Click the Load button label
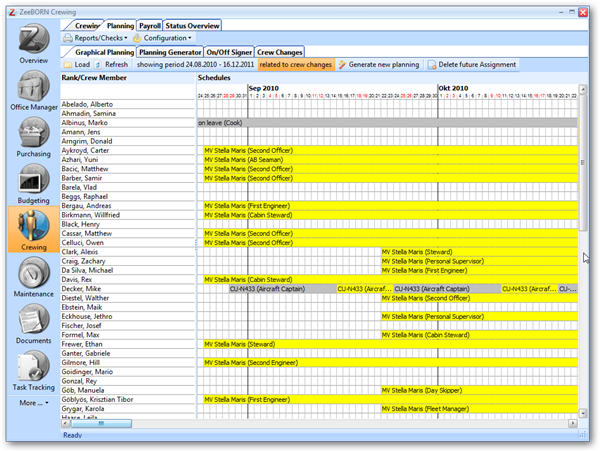The width and height of the screenshot is (600, 452). tap(82, 65)
